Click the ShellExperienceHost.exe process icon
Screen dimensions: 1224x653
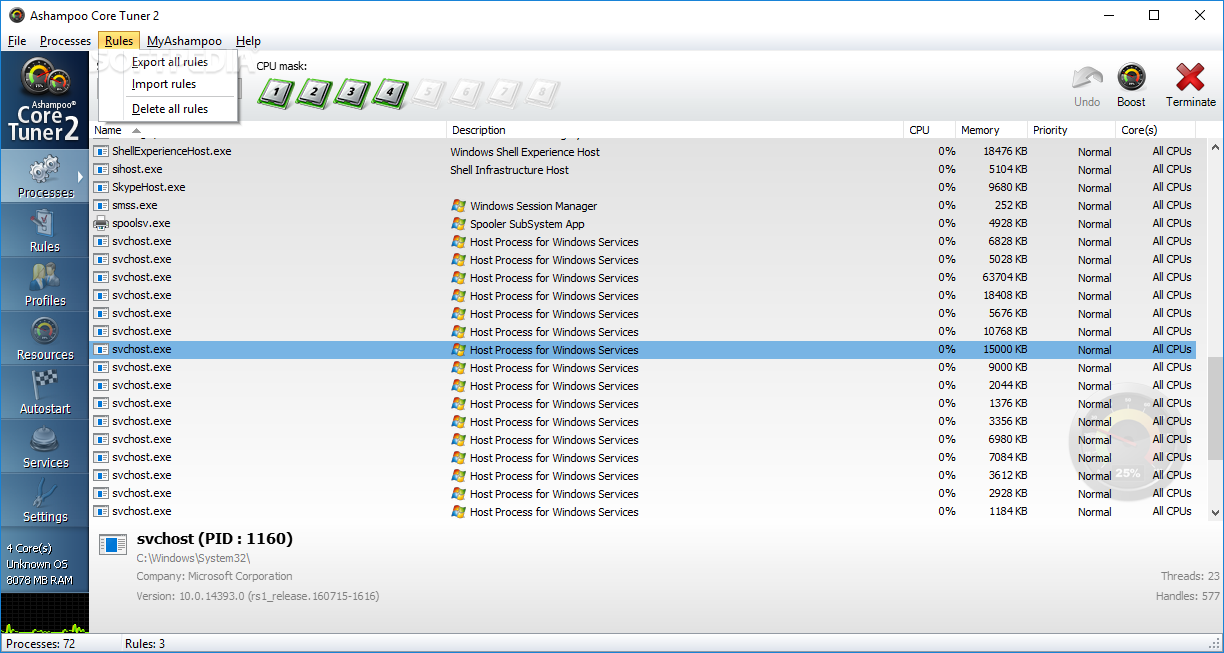101,152
